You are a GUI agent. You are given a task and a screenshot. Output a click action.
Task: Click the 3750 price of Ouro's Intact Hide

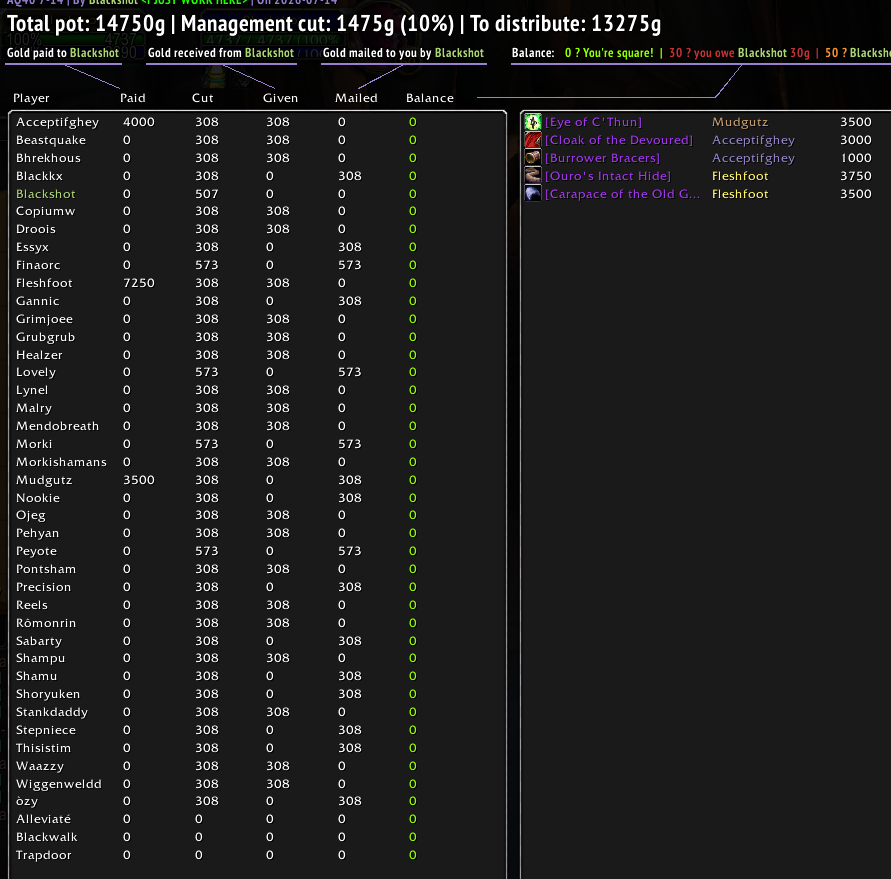856,176
